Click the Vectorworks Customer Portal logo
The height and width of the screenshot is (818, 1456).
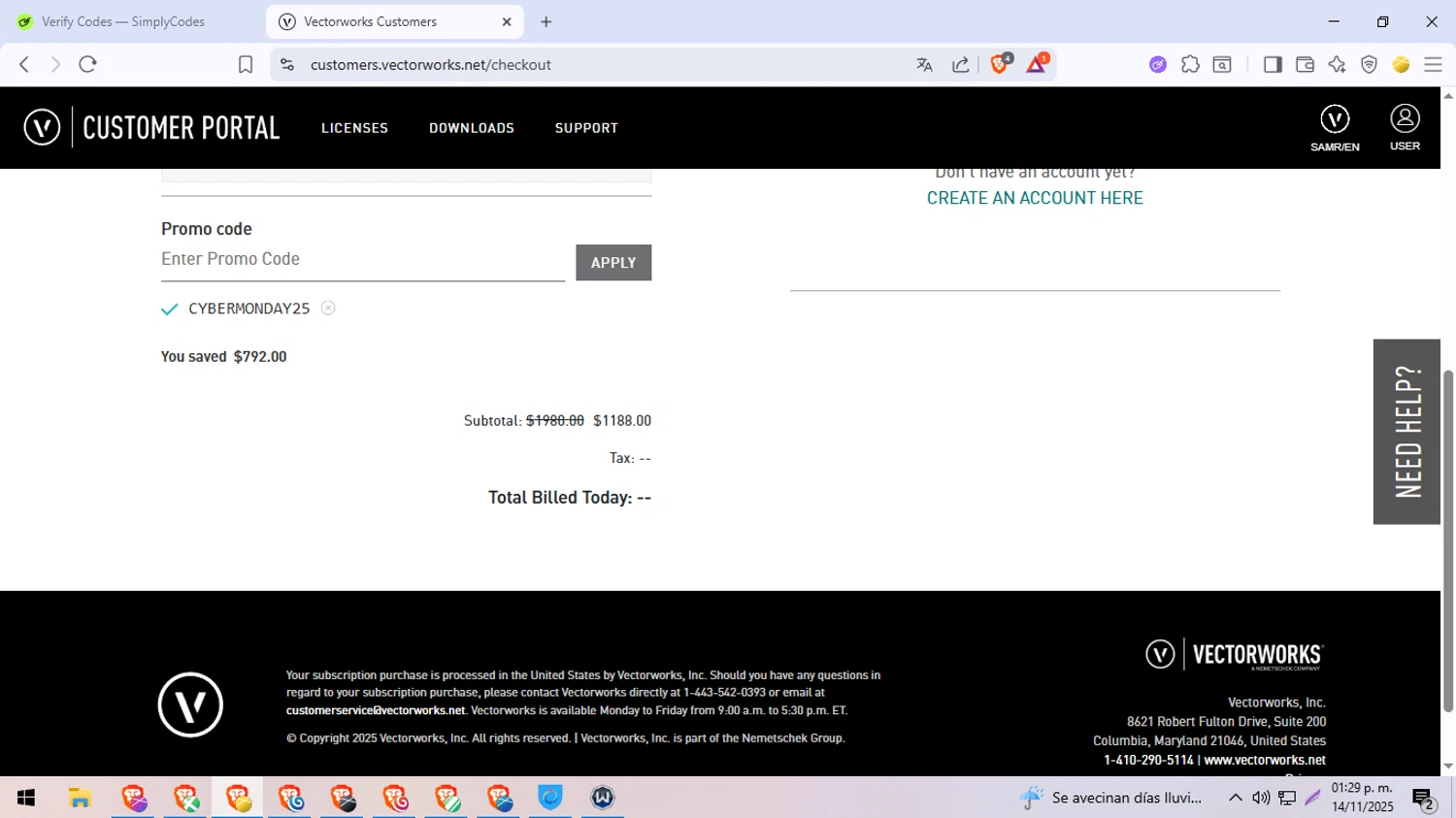(x=151, y=127)
